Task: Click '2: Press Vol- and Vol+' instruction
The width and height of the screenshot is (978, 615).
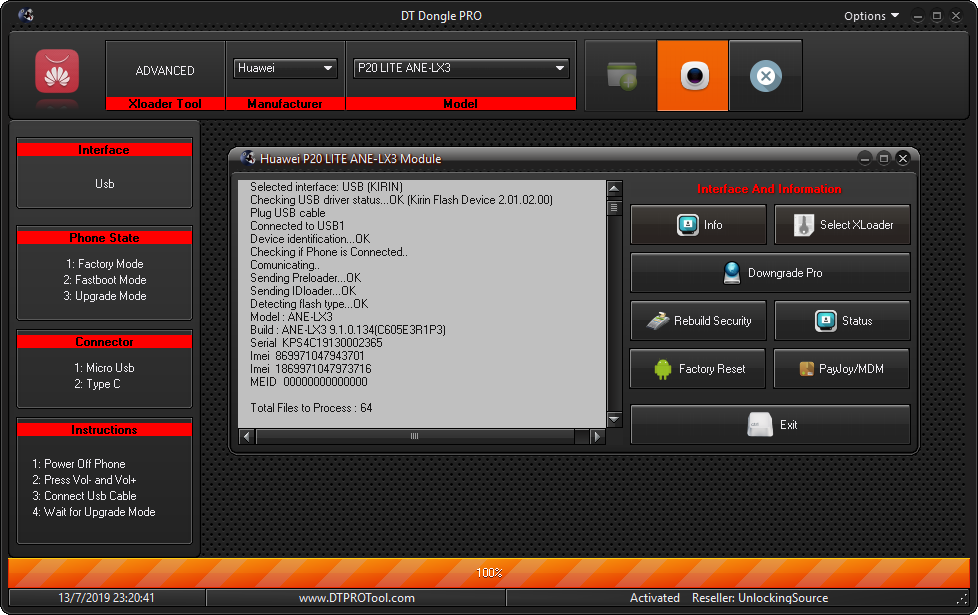Action: click(x=84, y=480)
